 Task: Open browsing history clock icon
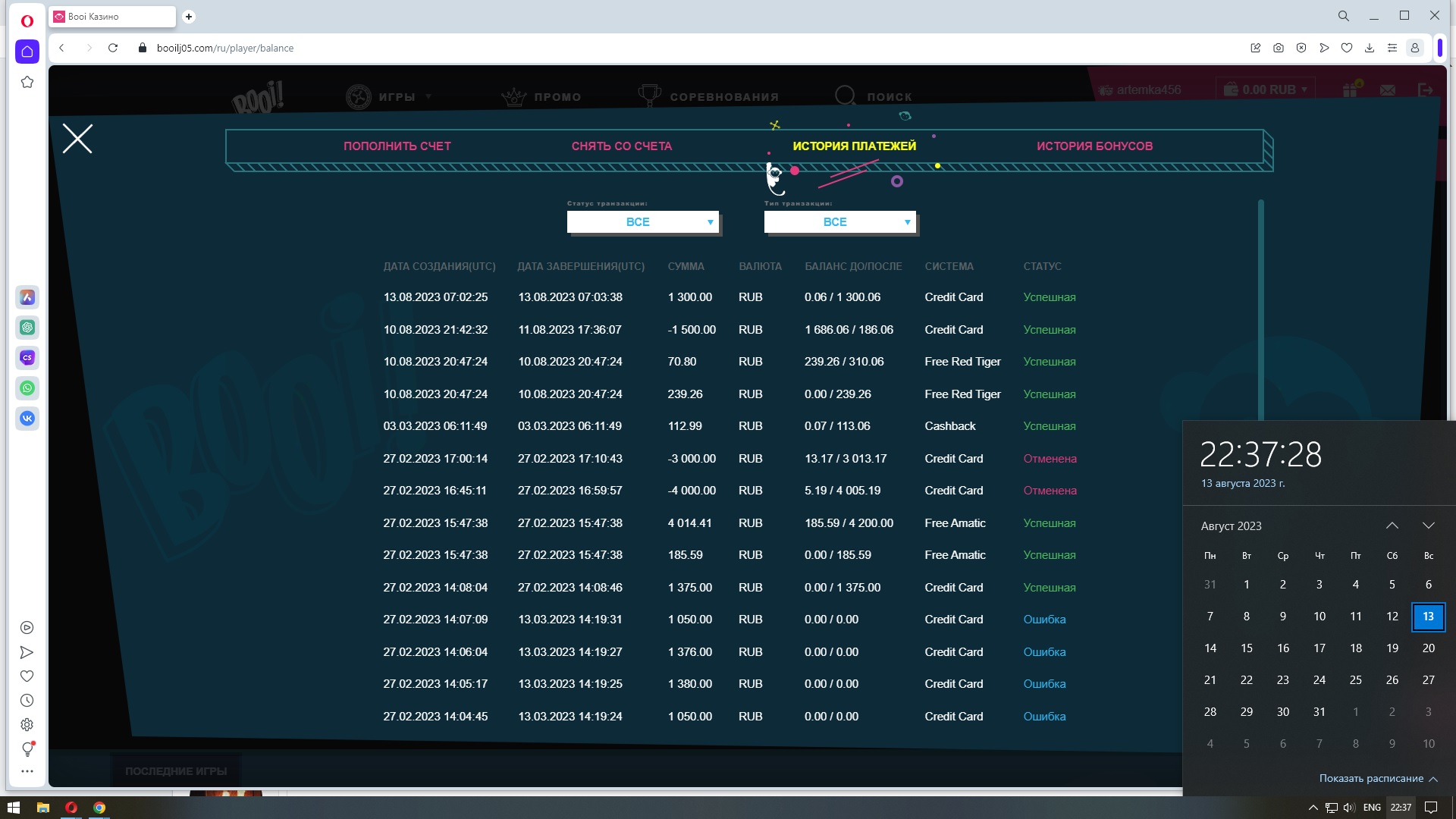coord(27,701)
